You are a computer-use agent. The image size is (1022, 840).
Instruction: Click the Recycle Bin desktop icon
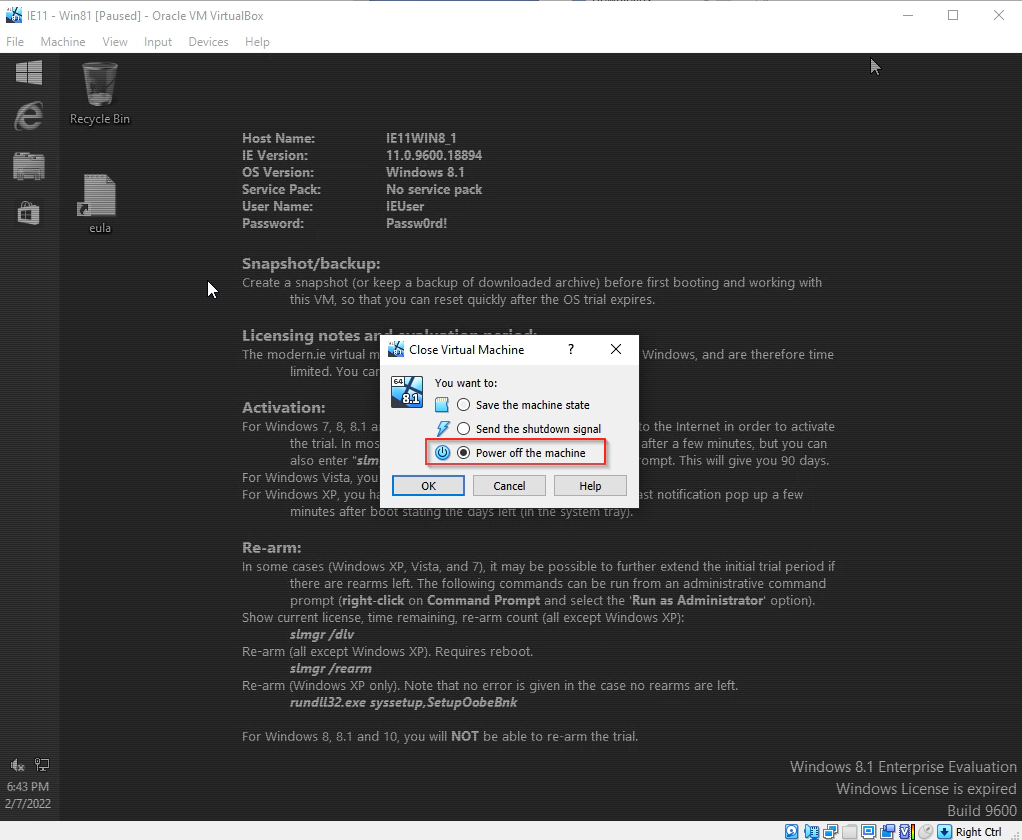pos(100,92)
